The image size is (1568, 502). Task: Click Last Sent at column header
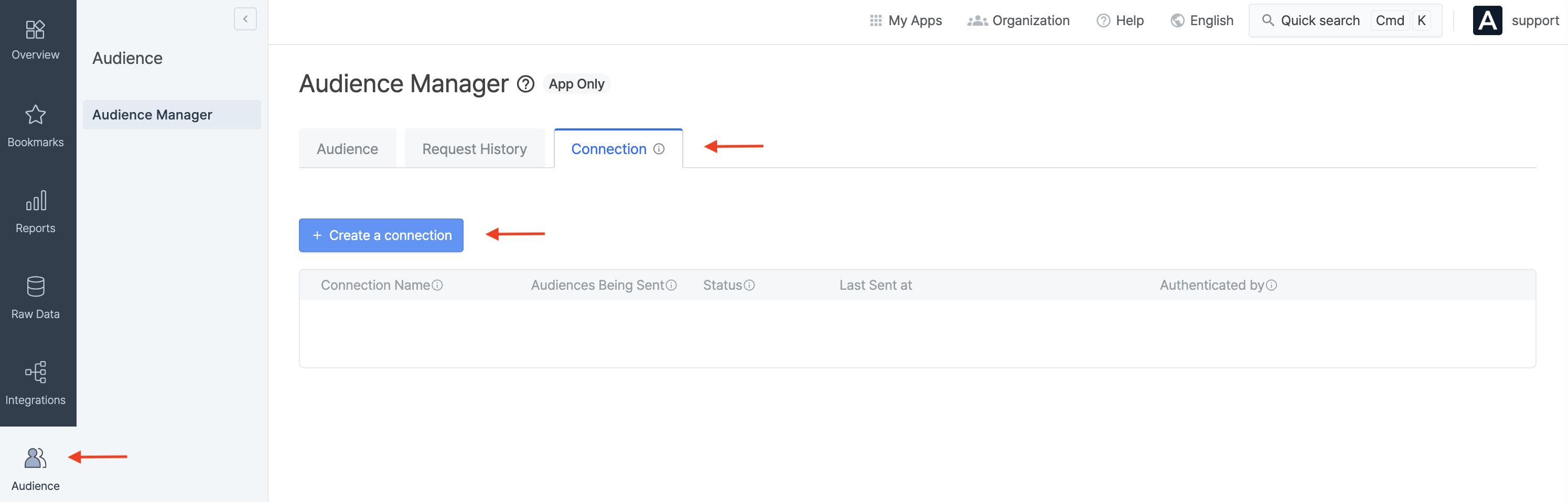[x=875, y=286]
